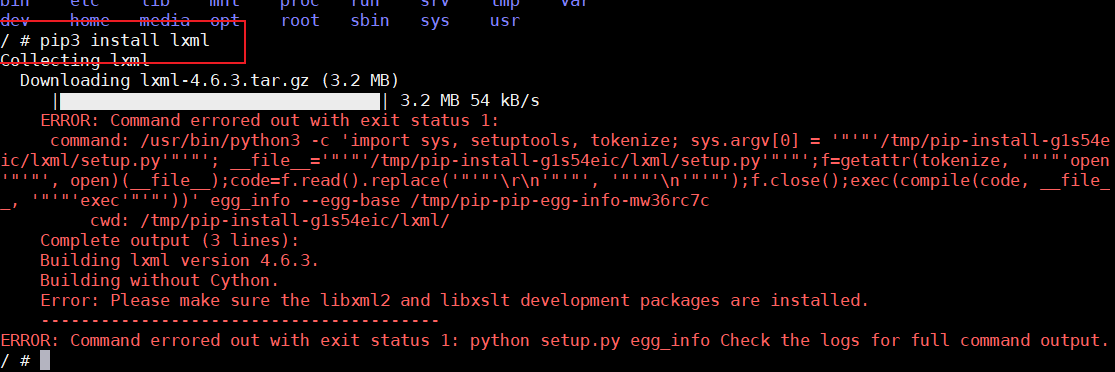Click the 'Check the logs for full command output' text
This screenshot has height=372, width=1115.
[x=915, y=340]
